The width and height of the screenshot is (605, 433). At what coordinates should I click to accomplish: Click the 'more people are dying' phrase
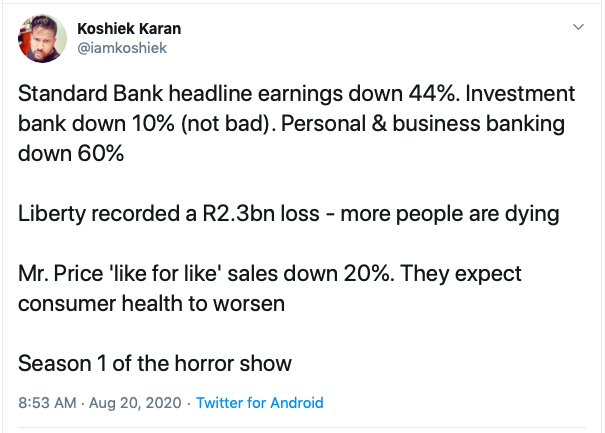point(450,214)
